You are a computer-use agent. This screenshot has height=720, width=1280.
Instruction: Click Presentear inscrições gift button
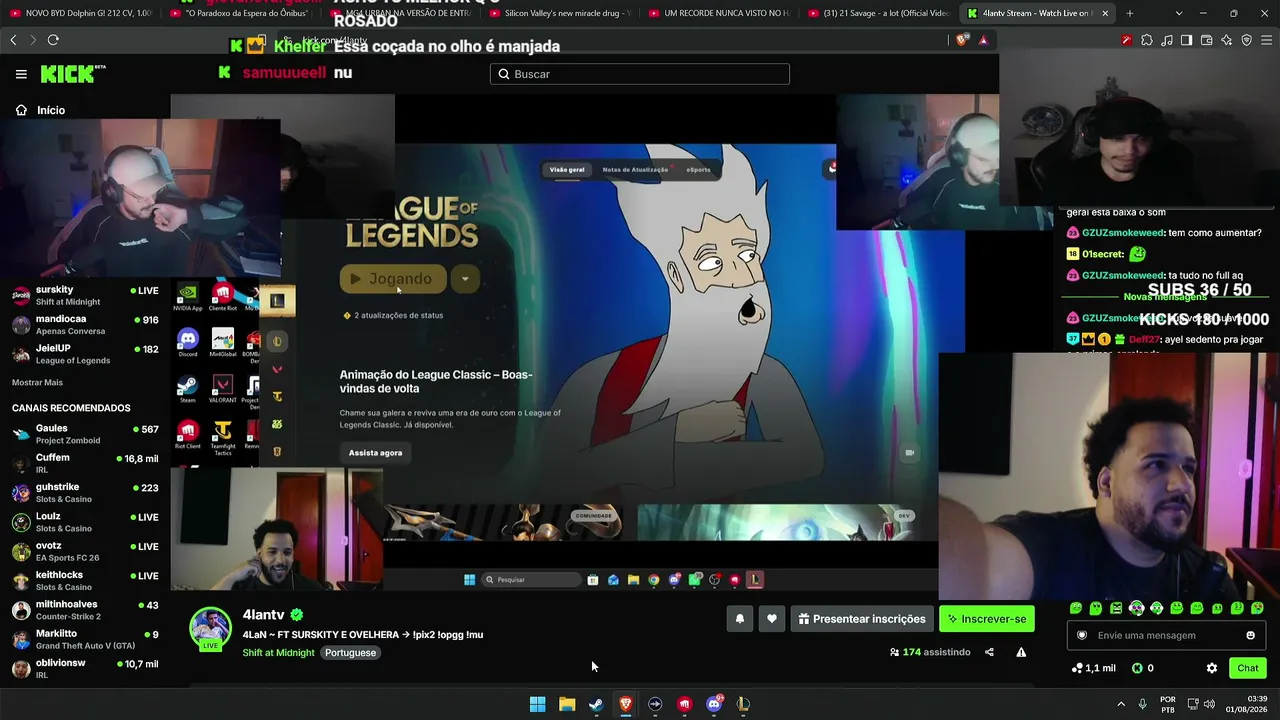point(862,619)
